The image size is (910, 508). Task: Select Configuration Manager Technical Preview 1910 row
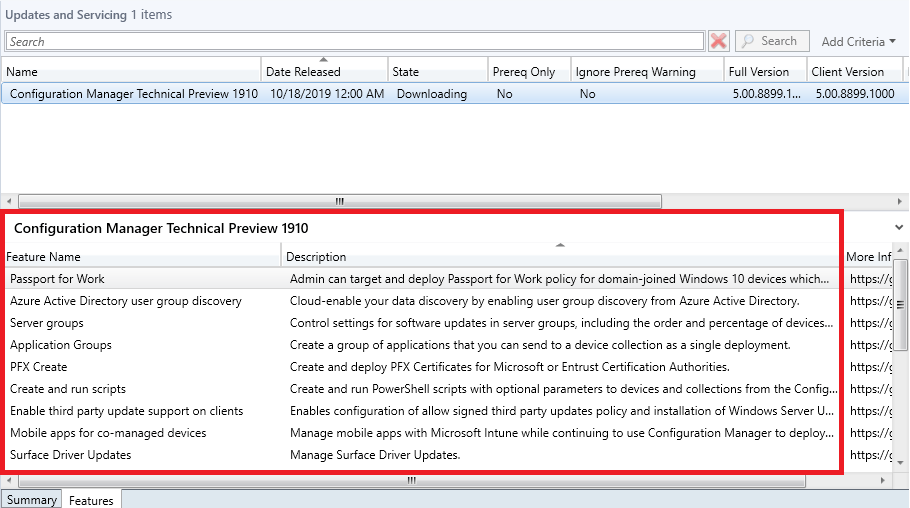click(x=133, y=94)
